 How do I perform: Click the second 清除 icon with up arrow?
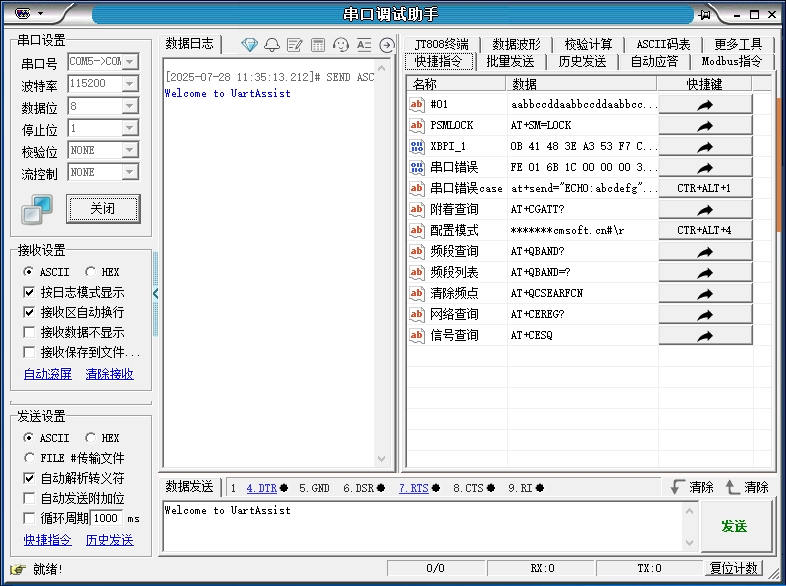(732, 487)
